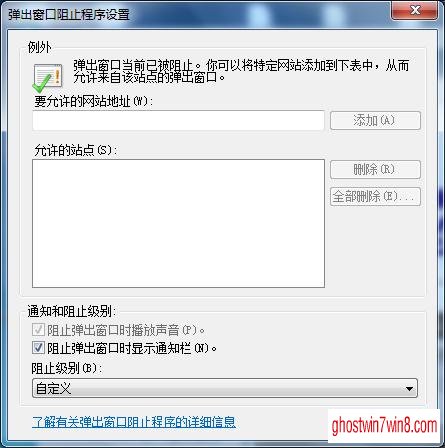Uncheck 阻止弹出窗口时显示通知栏(N) checkbox

click(38, 348)
